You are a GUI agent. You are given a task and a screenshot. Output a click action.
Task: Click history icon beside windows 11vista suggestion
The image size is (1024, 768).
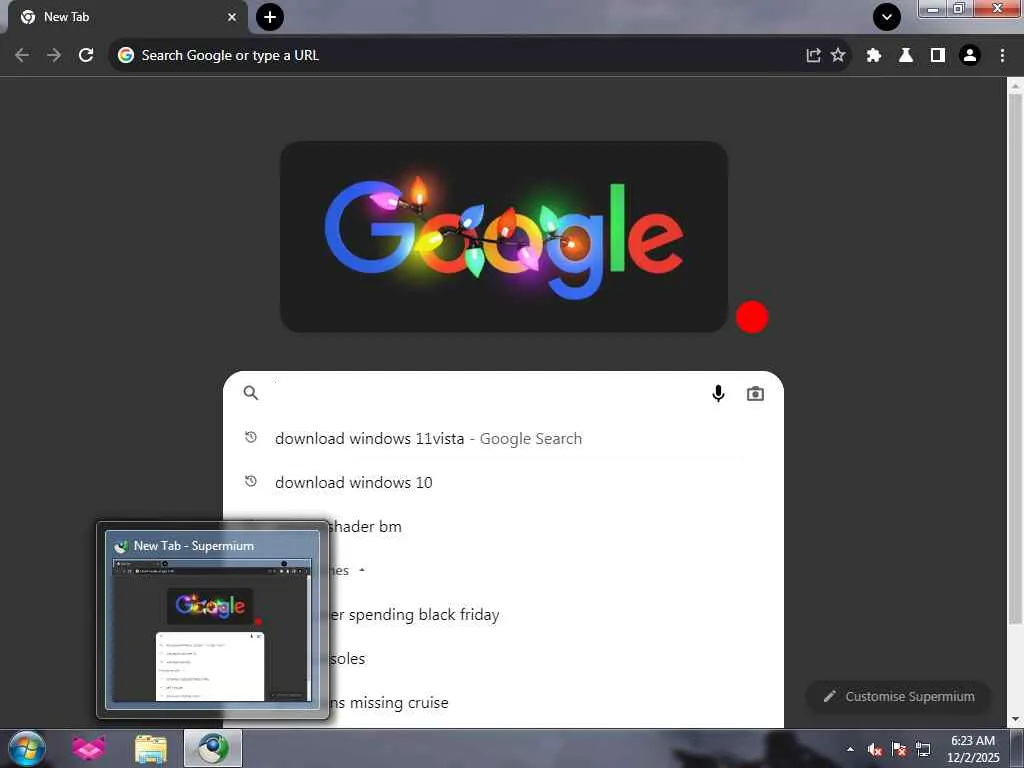[251, 437]
